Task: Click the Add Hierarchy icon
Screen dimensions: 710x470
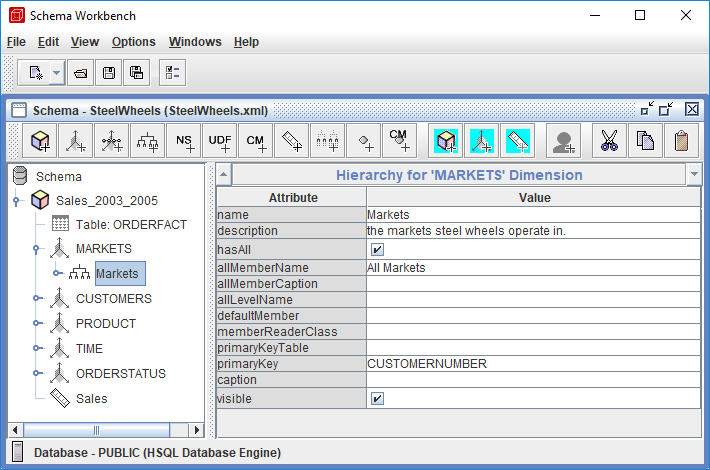Action: point(148,141)
